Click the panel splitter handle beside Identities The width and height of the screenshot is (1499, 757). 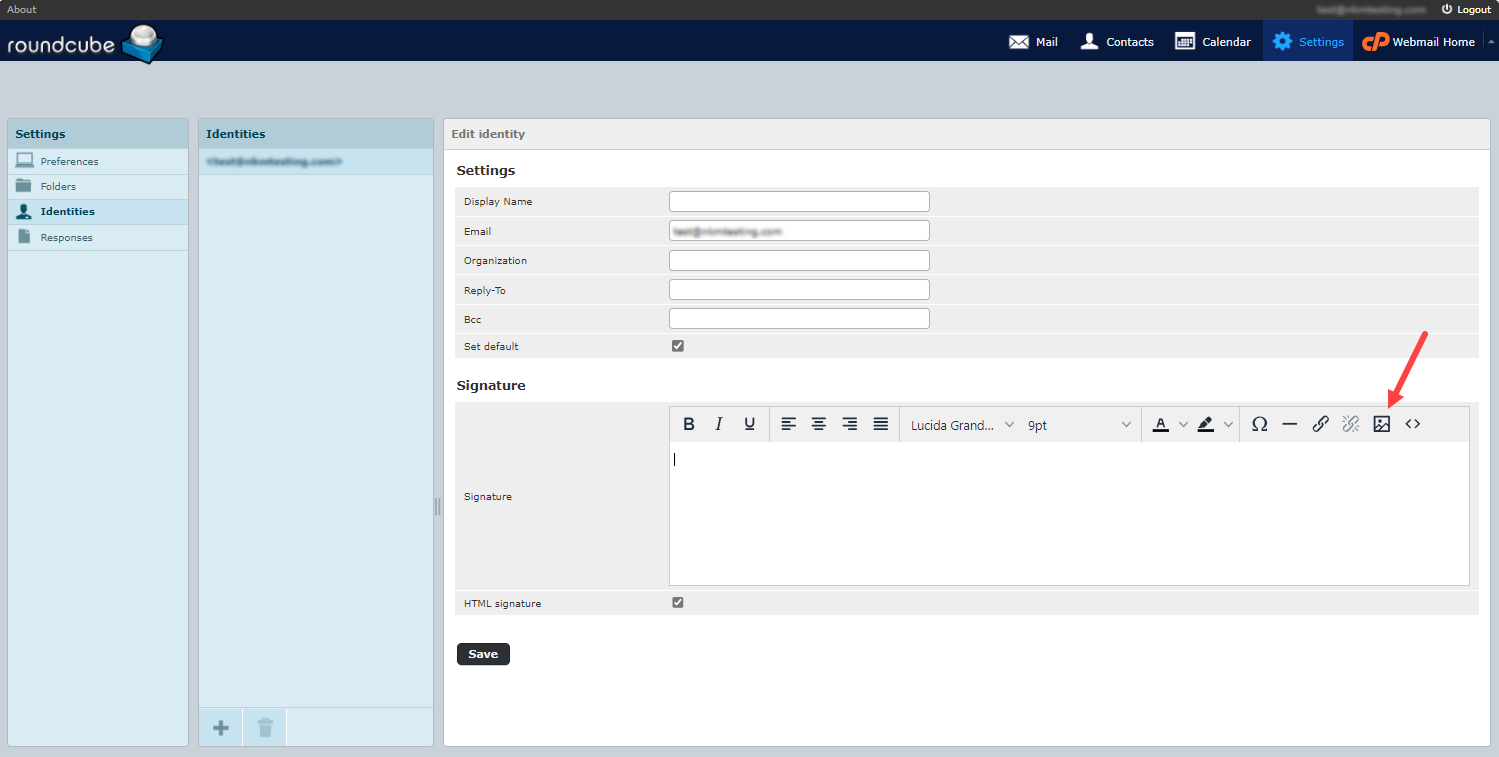point(437,507)
